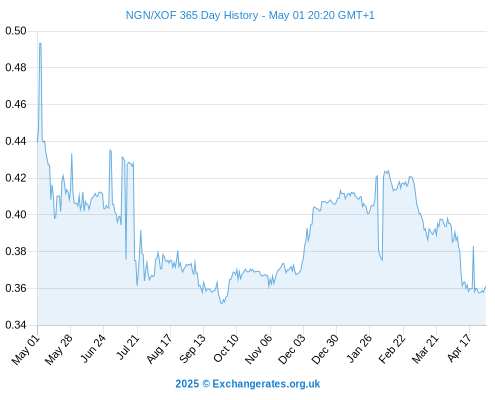Screen dimensions: 495x400
Task: Select the Jun 24 date label
Action: click(x=93, y=348)
